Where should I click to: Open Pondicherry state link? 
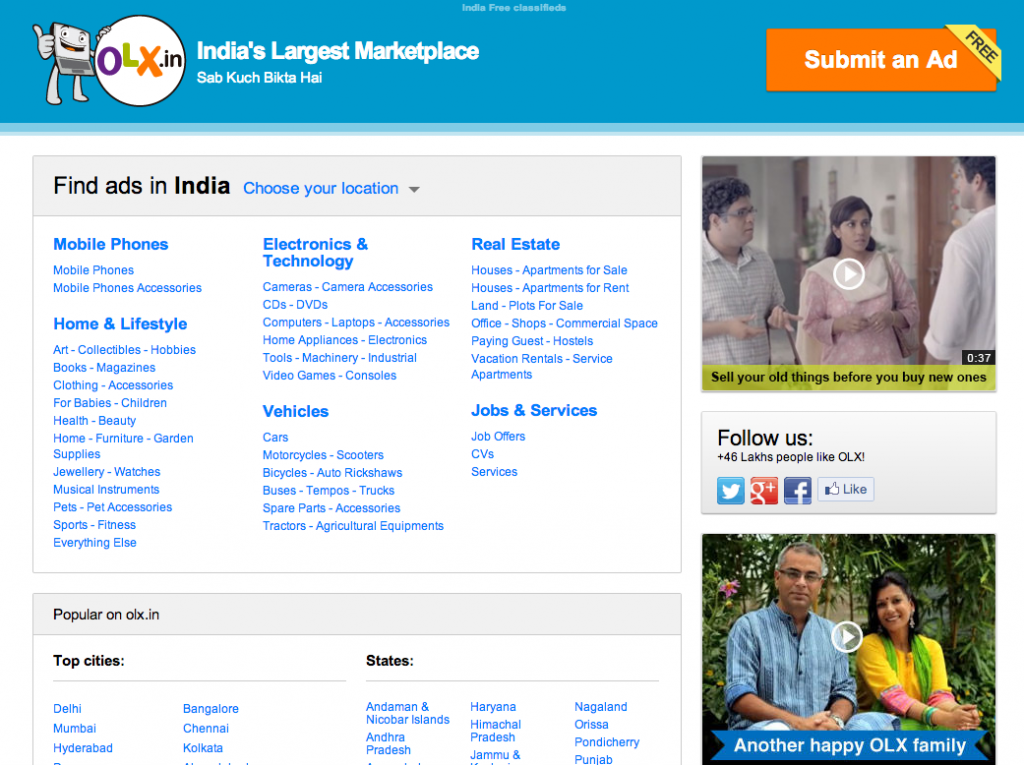pyautogui.click(x=607, y=742)
